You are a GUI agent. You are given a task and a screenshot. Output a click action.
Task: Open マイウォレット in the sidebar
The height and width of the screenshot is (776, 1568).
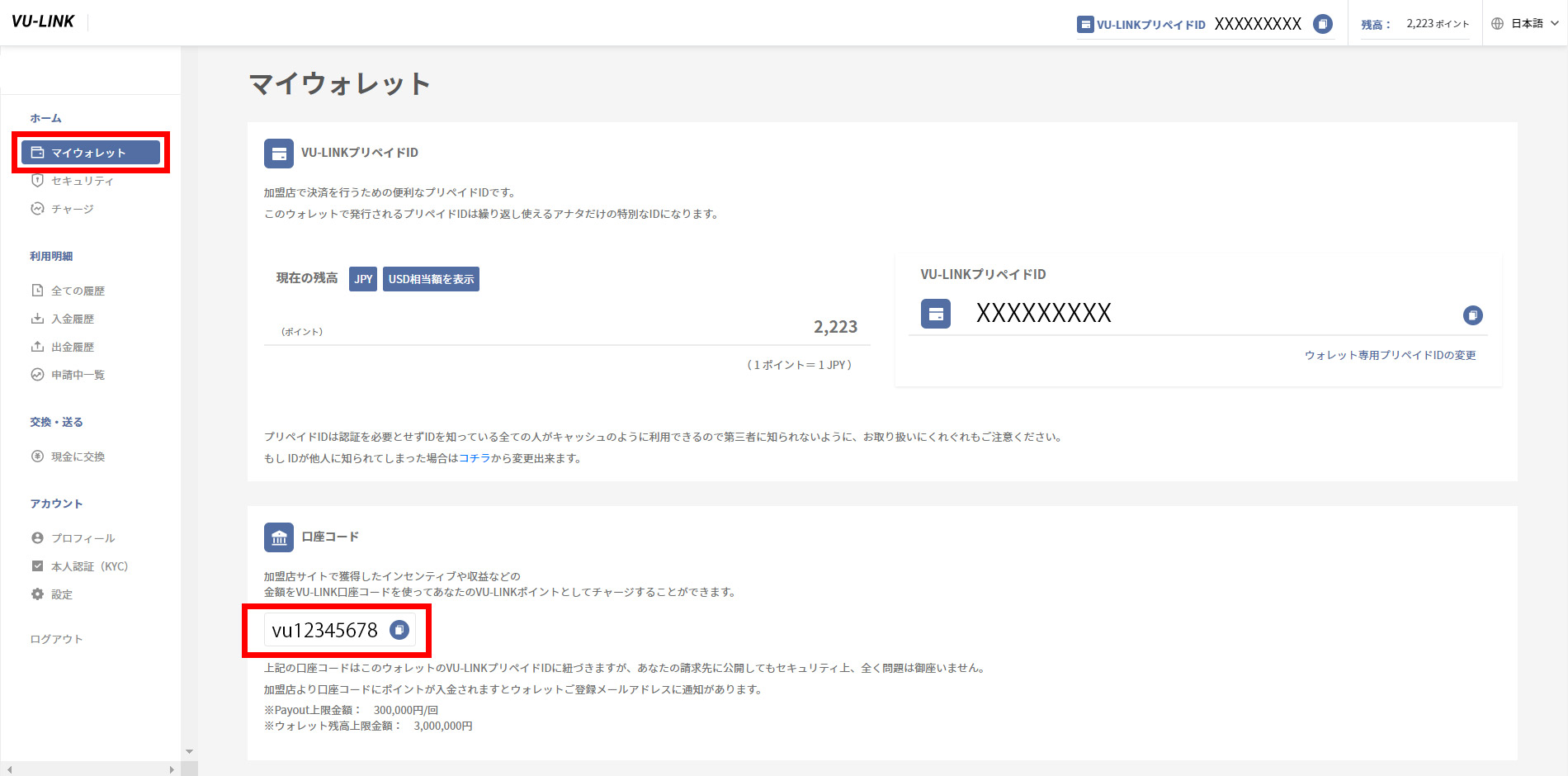point(91,153)
